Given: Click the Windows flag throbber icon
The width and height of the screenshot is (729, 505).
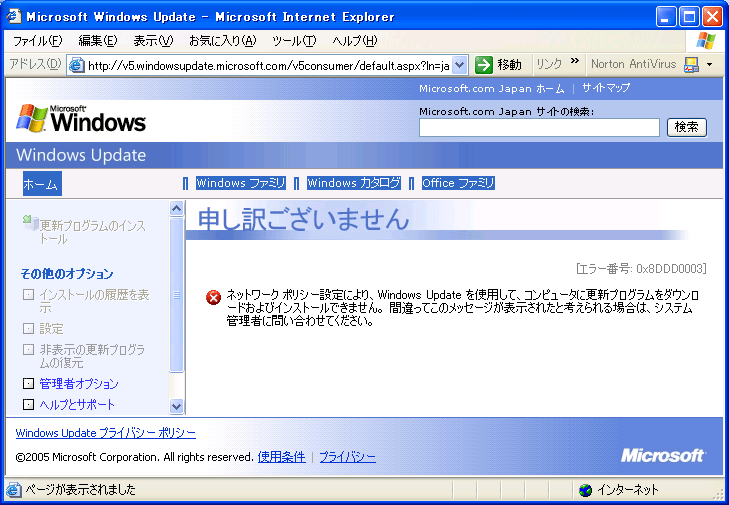Looking at the screenshot, I should (706, 41).
